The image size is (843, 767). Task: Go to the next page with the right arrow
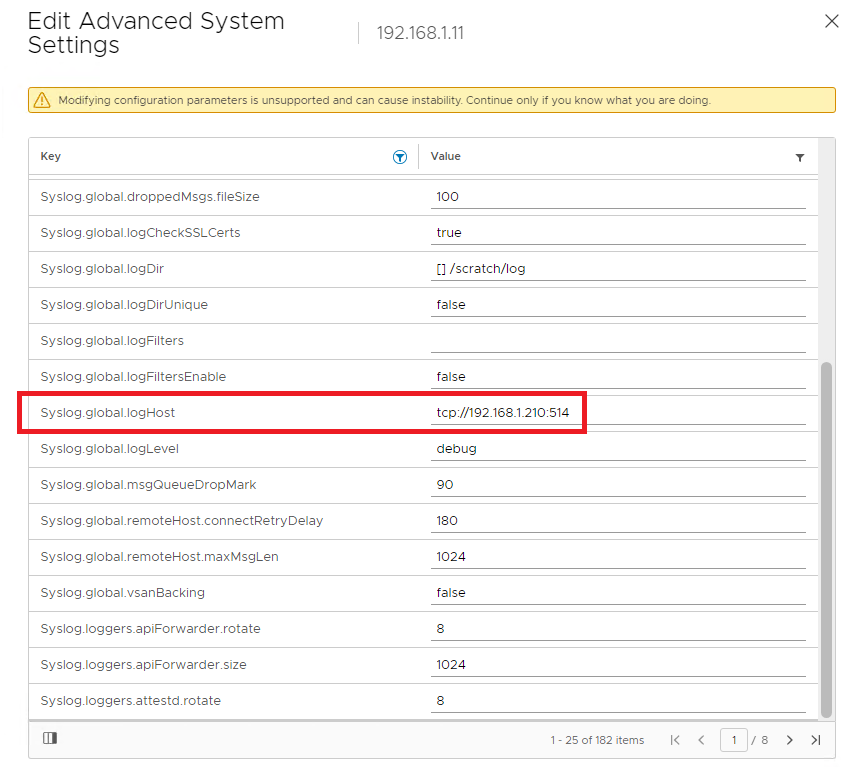(789, 740)
